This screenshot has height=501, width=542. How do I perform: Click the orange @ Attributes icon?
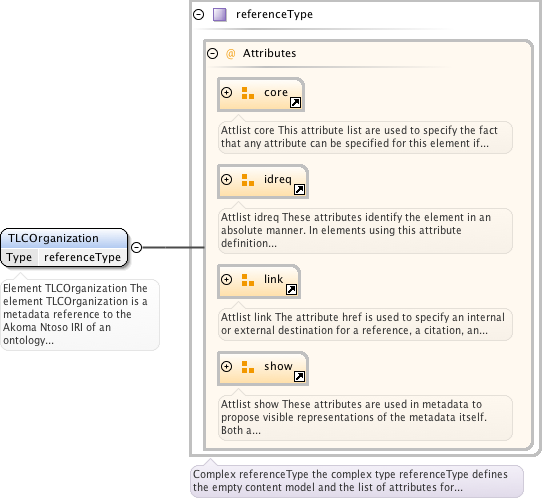230,54
